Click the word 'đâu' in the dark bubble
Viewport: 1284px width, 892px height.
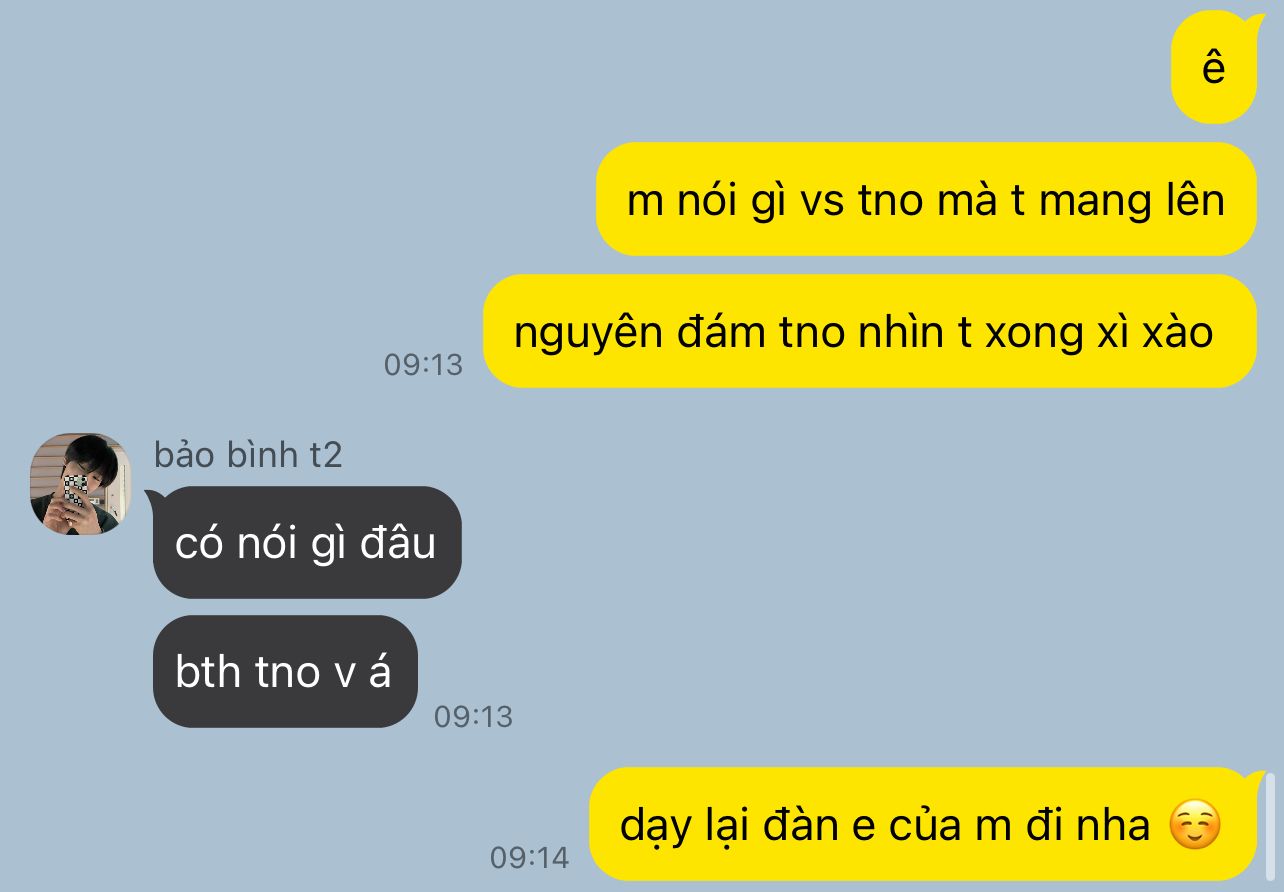click(x=398, y=543)
